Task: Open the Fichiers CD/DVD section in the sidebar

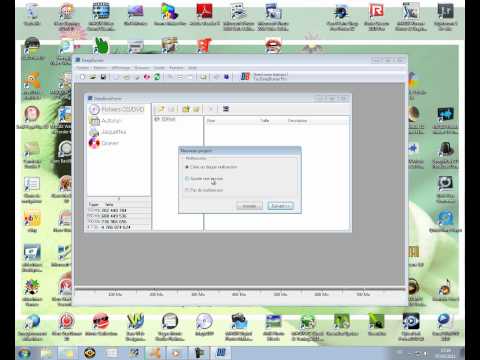Action: (117, 109)
